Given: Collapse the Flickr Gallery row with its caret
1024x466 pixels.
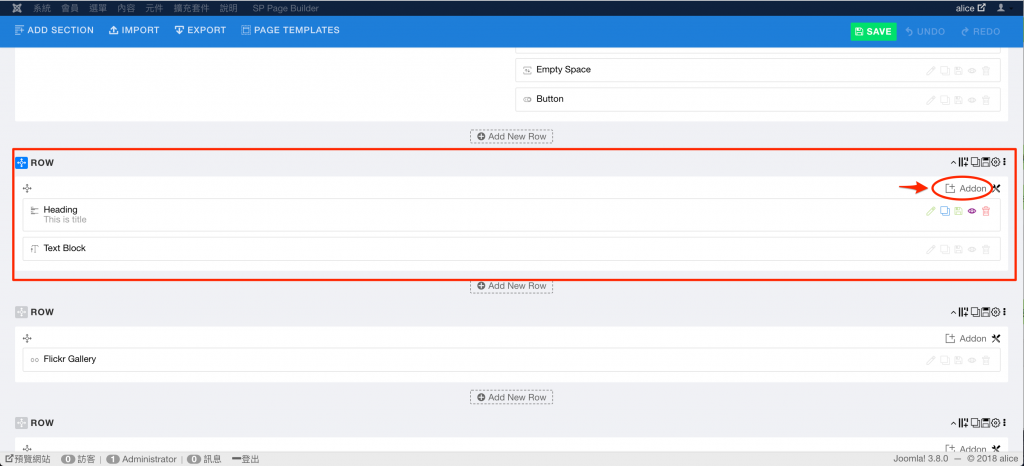Looking at the screenshot, I should pyautogui.click(x=953, y=312).
